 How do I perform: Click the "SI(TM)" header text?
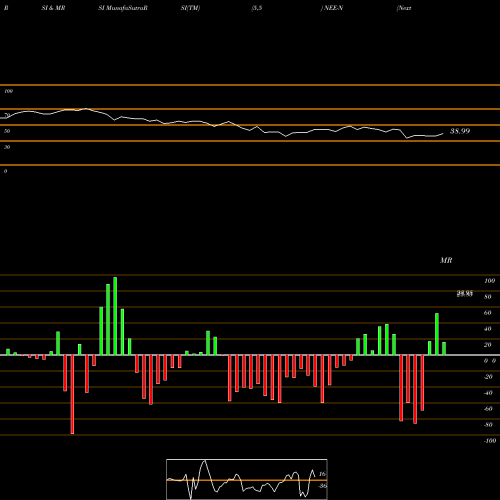pos(190,8)
